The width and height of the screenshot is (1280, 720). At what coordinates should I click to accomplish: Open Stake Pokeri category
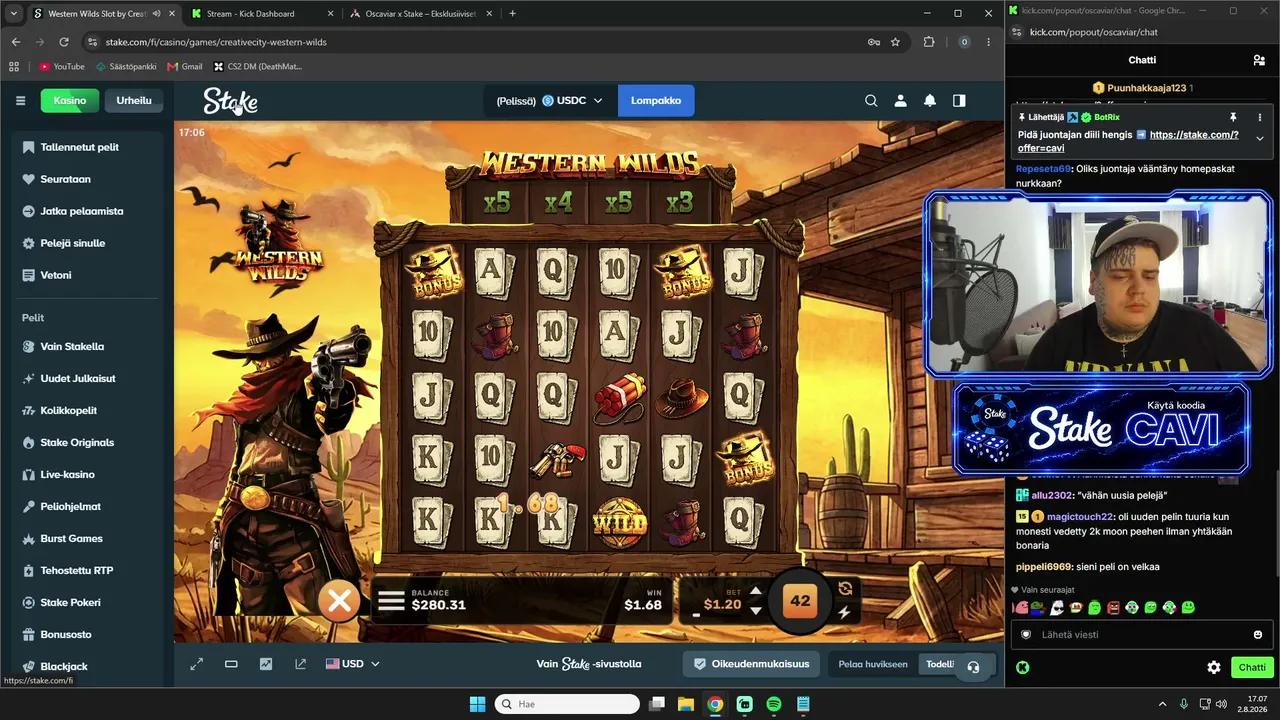tap(88, 602)
